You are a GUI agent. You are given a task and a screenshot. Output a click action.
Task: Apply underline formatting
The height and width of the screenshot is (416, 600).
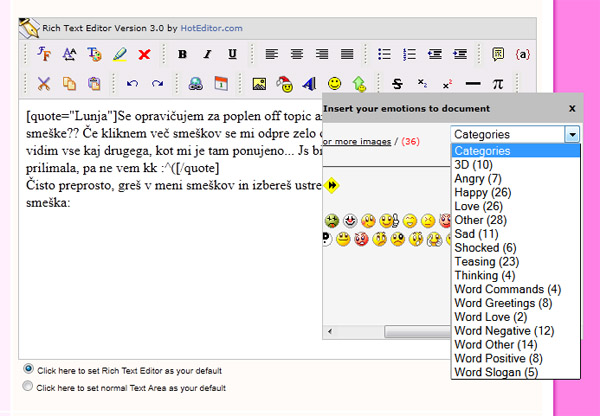pos(232,54)
